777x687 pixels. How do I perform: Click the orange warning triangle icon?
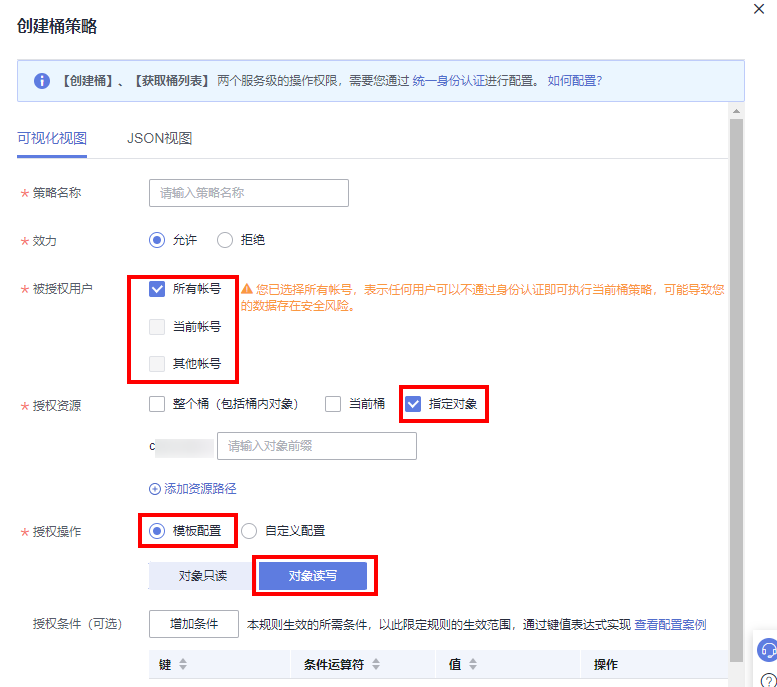247,289
